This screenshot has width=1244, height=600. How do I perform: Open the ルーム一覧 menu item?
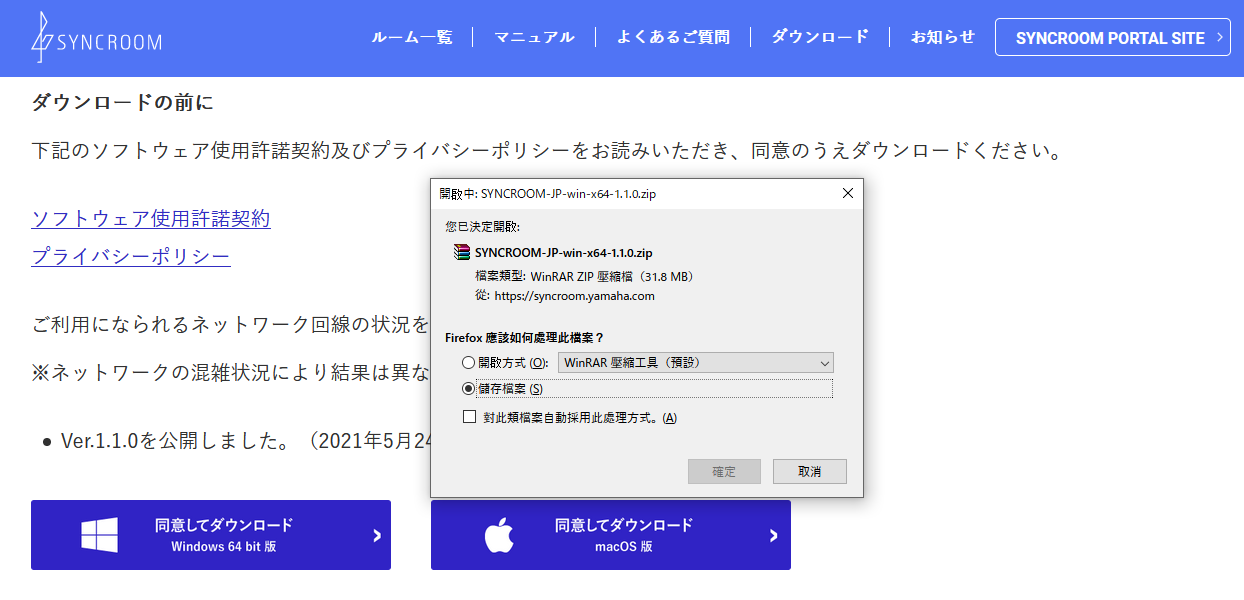pos(412,37)
